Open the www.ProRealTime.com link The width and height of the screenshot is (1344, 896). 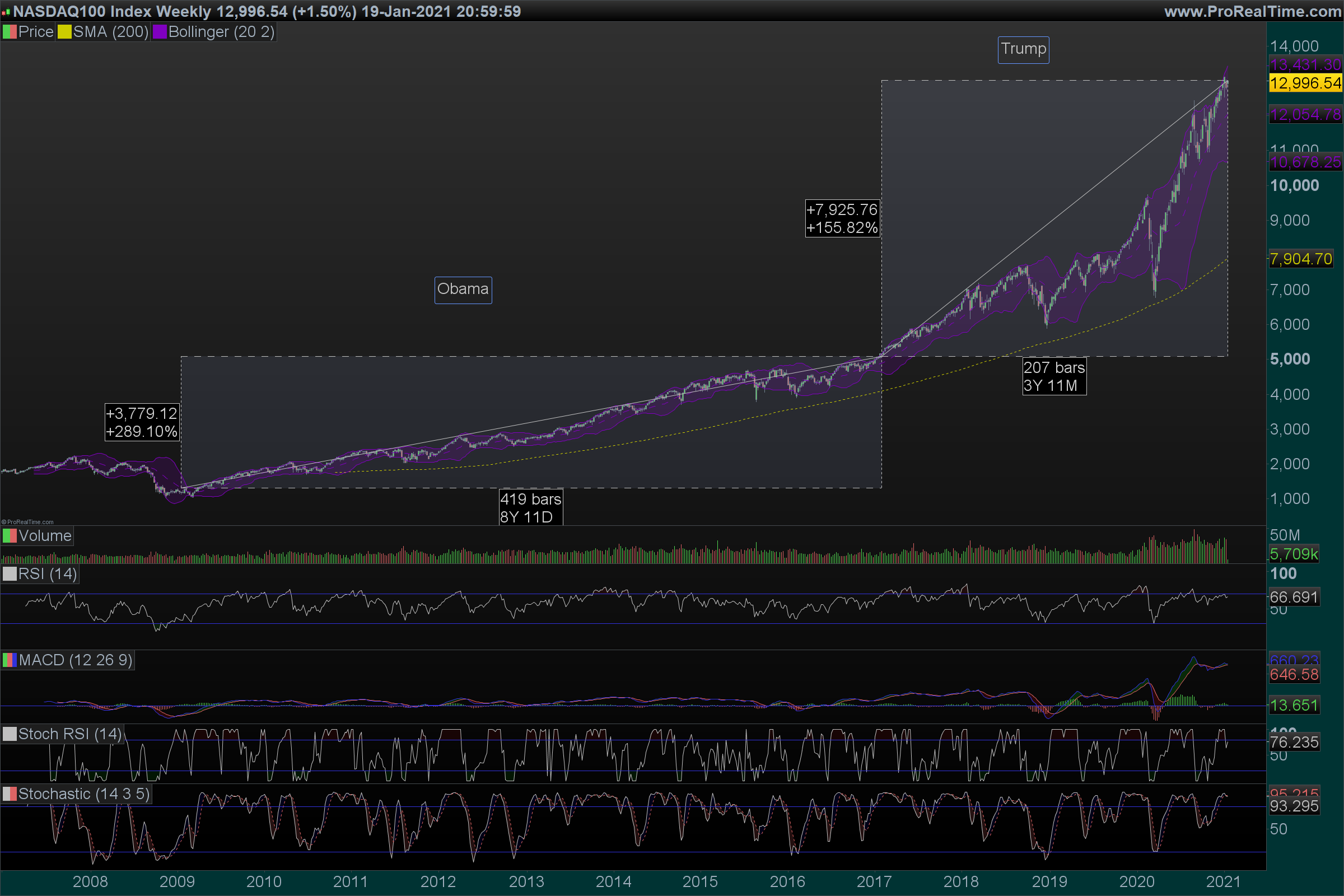coord(1252,11)
